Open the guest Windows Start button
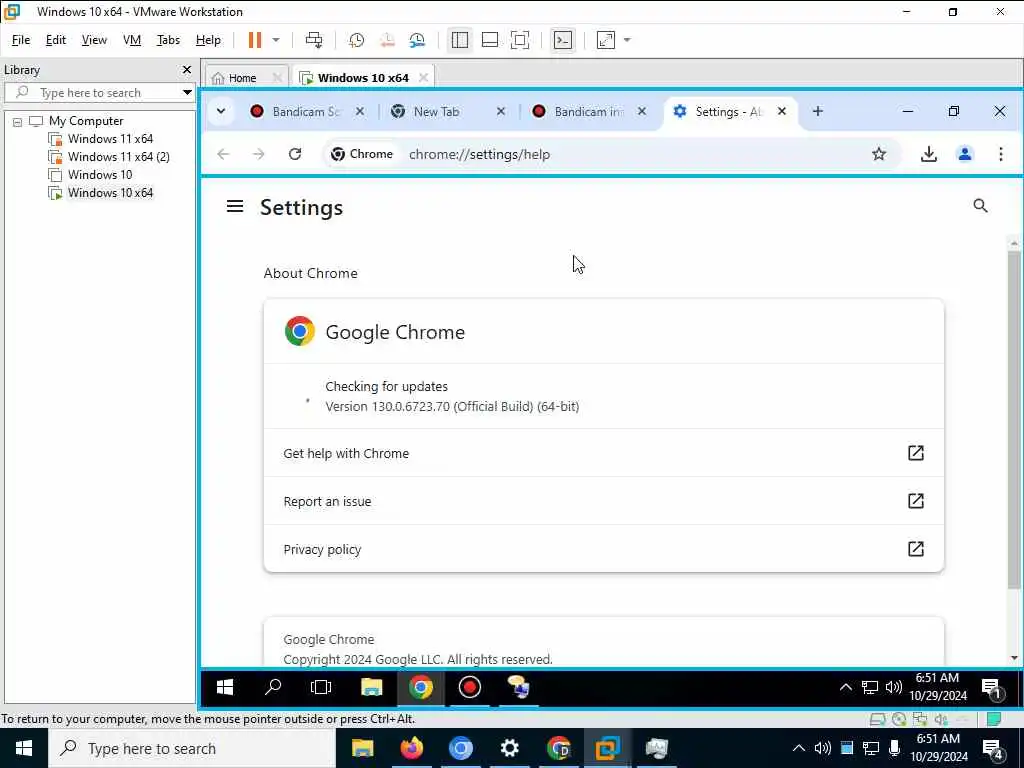Image resolution: width=1024 pixels, height=768 pixels. tap(225, 687)
